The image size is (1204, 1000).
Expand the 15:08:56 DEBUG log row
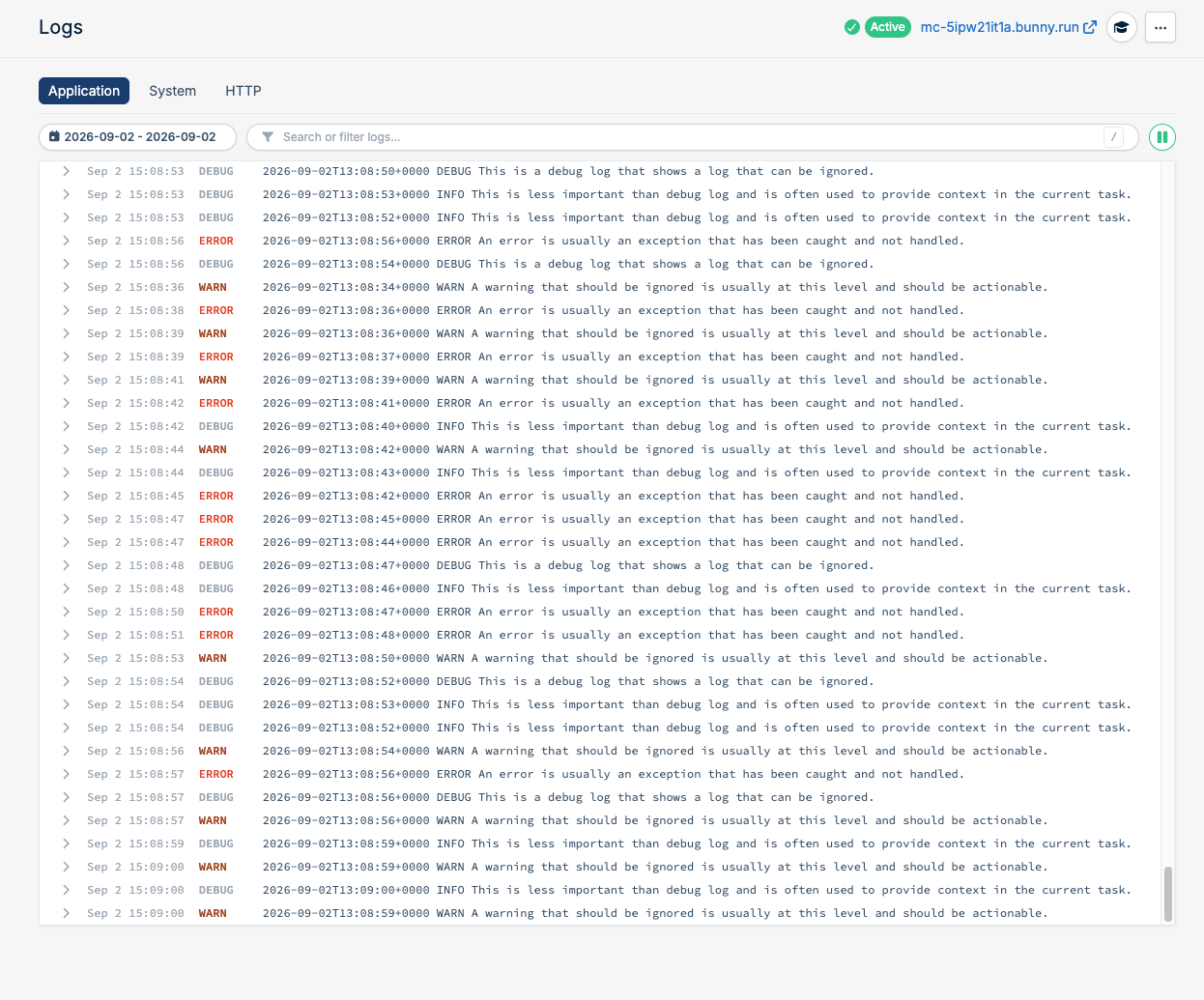point(66,264)
